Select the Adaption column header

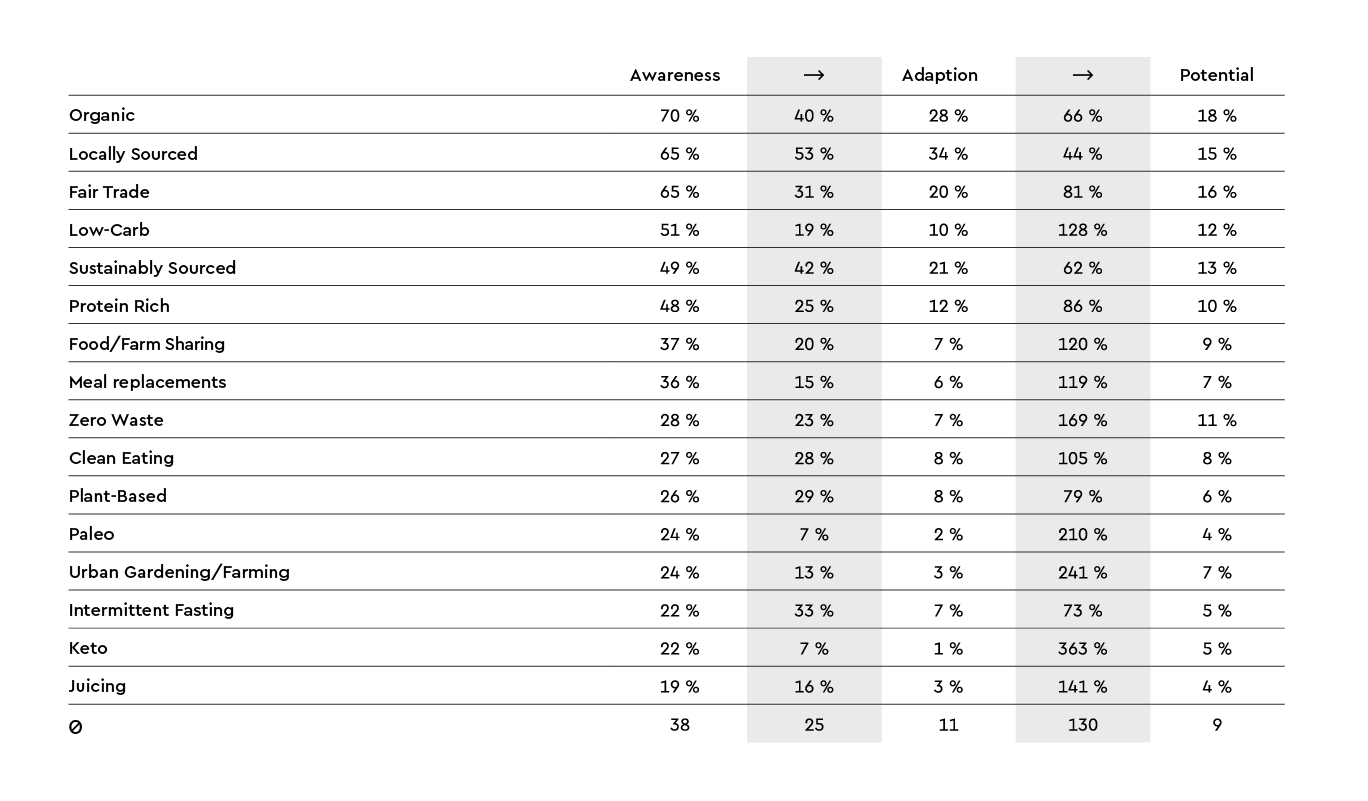tap(940, 75)
